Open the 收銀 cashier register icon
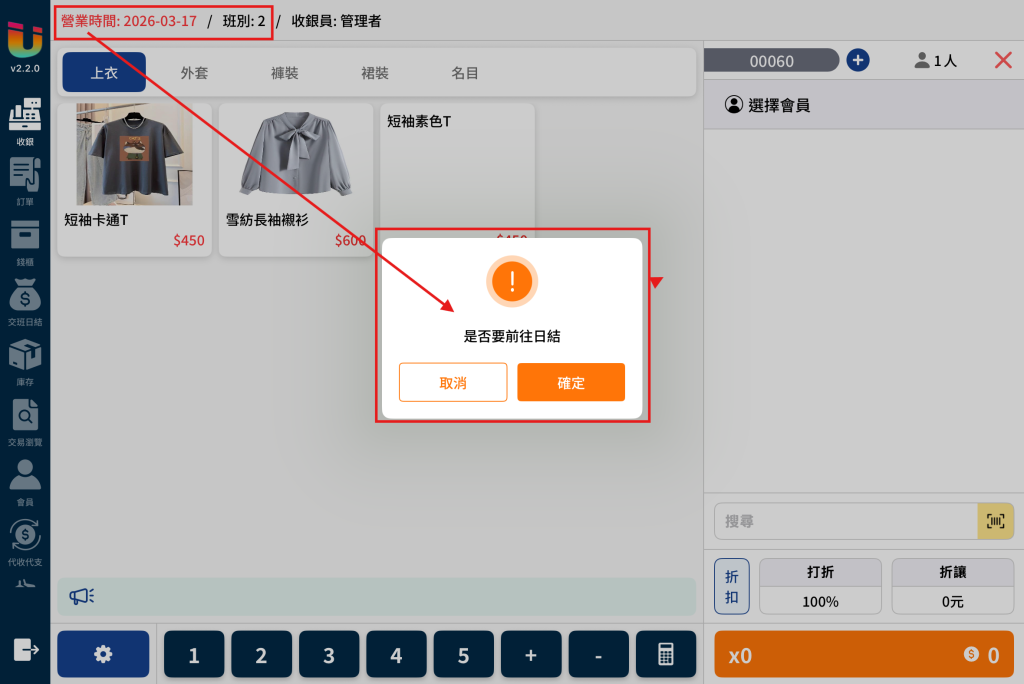This screenshot has height=684, width=1024. [x=25, y=122]
